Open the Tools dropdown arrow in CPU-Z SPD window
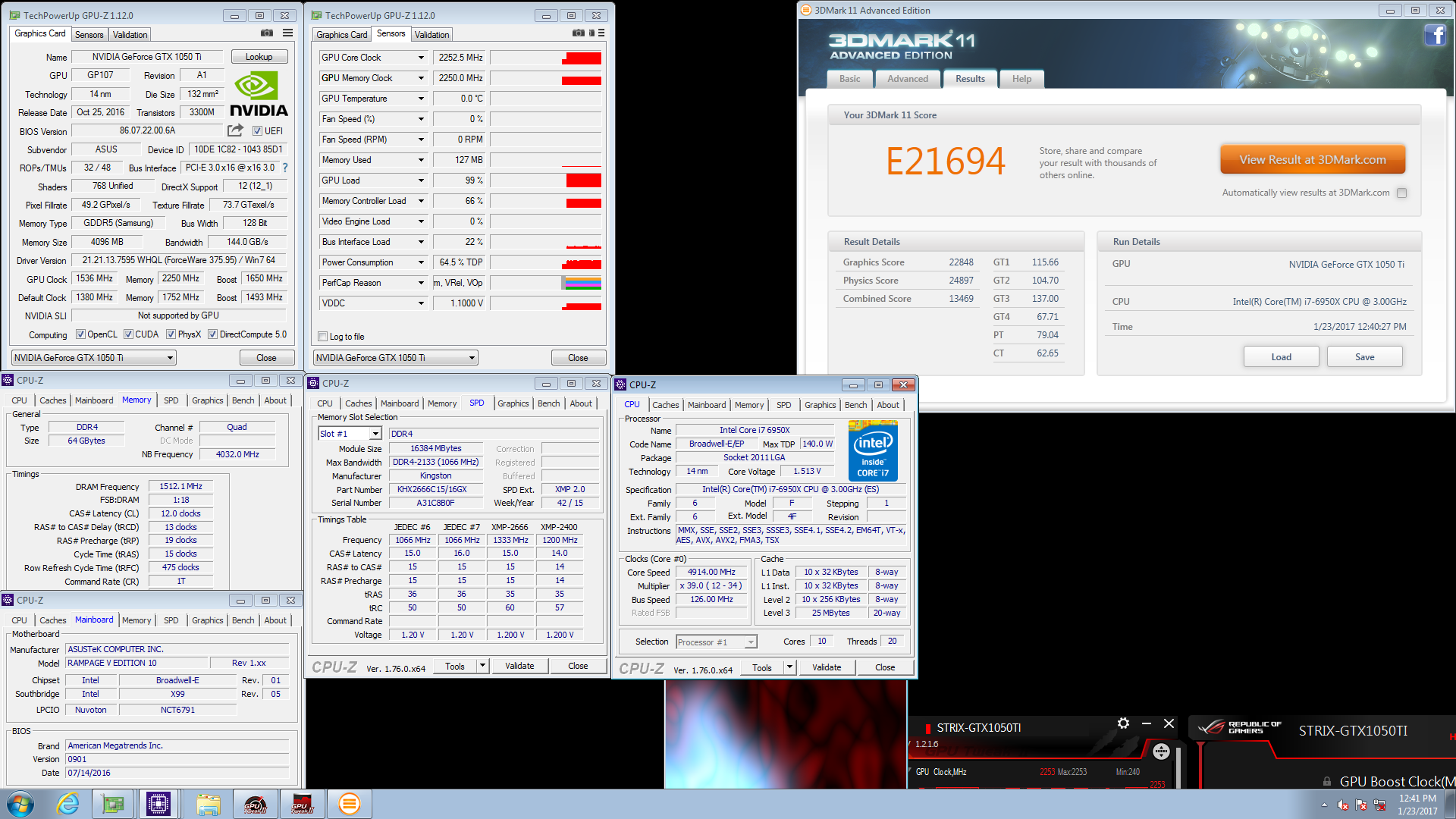 coord(482,666)
